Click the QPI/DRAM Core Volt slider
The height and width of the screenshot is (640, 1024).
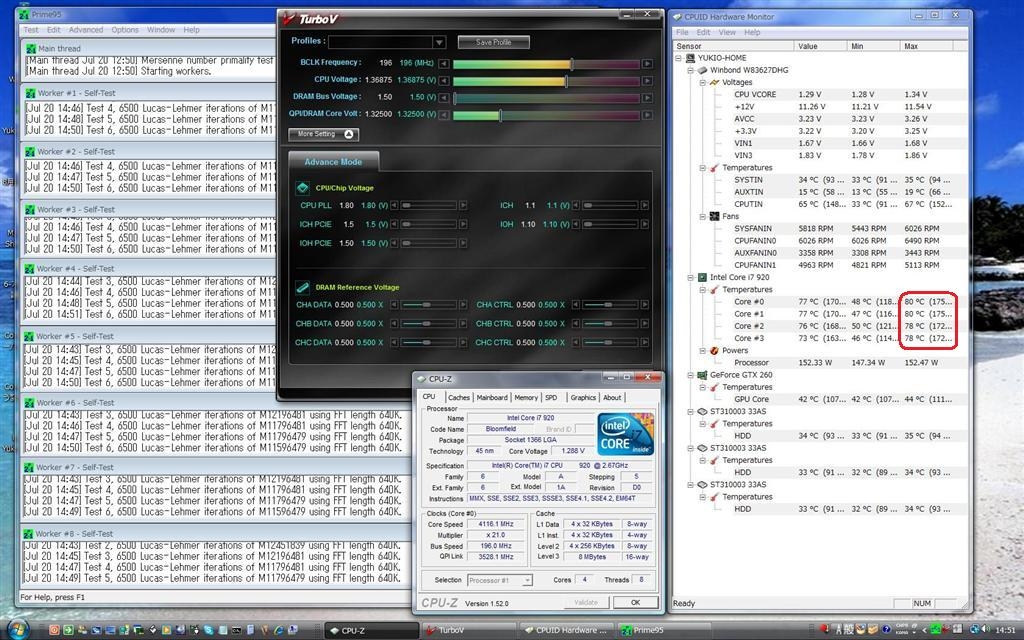[x=546, y=116]
